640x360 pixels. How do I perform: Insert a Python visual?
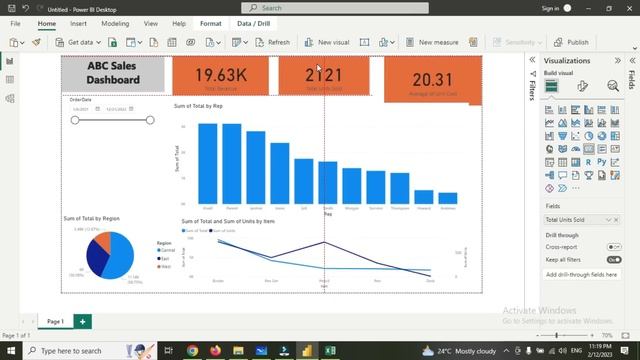pyautogui.click(x=602, y=162)
